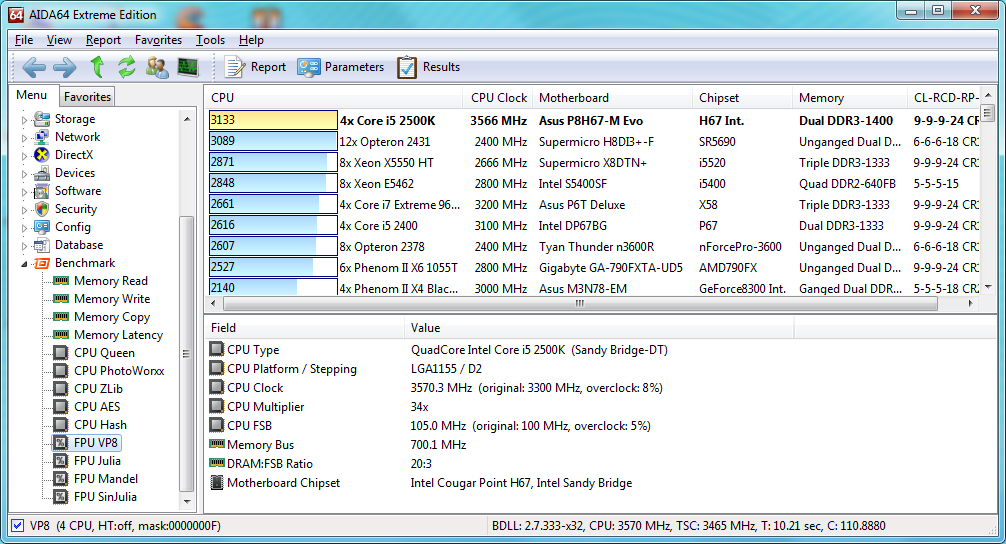The width and height of the screenshot is (1006, 544).
Task: Open the View menu
Action: tap(59, 40)
